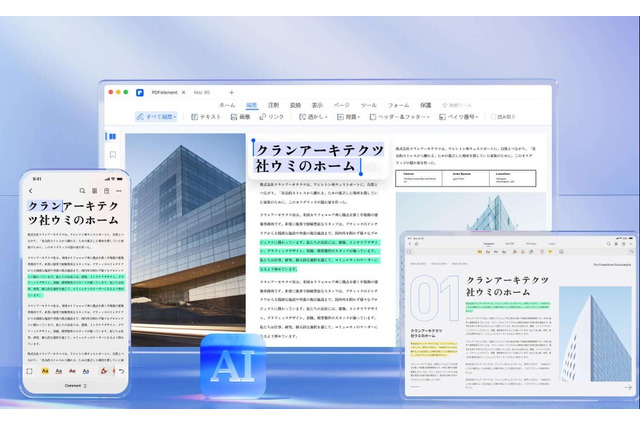Tap the undo arrow on phone
This screenshot has height=426, width=640.
(121, 371)
